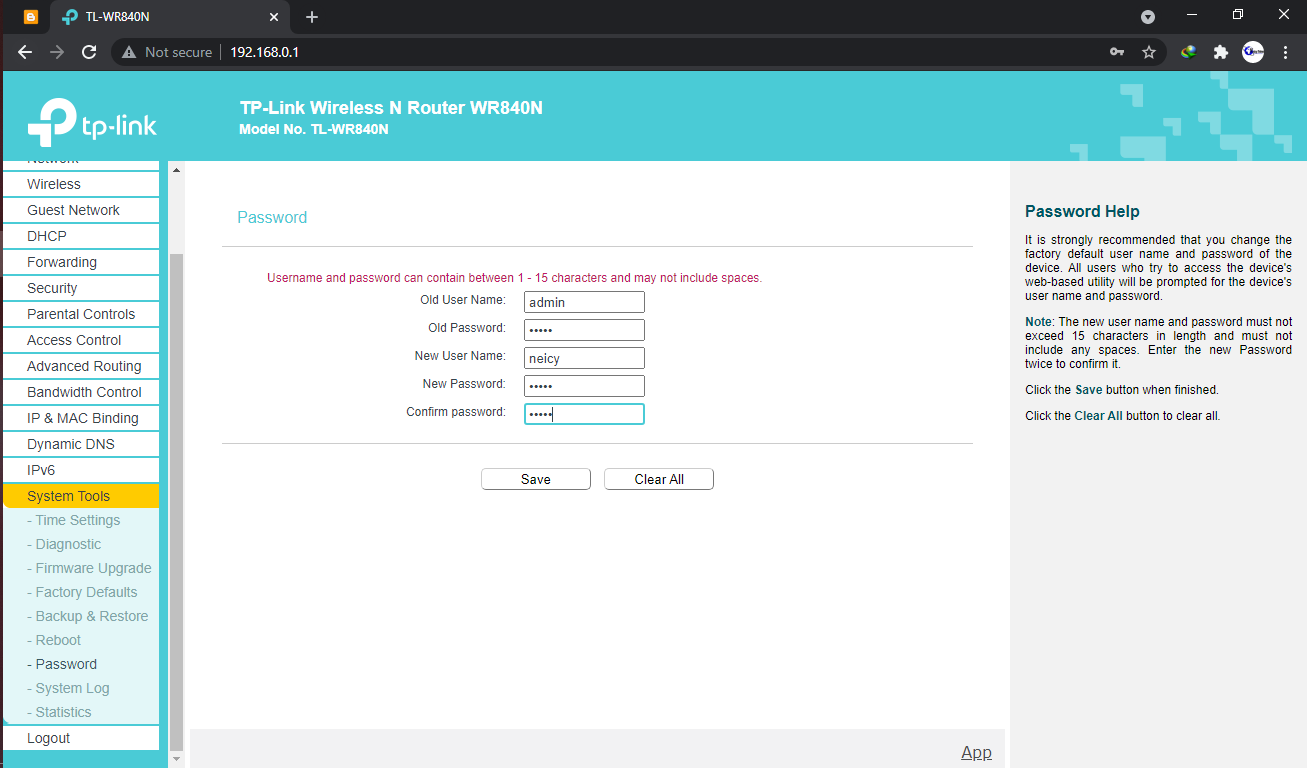The image size is (1307, 768).
Task: Save the new password settings
Action: 536,479
